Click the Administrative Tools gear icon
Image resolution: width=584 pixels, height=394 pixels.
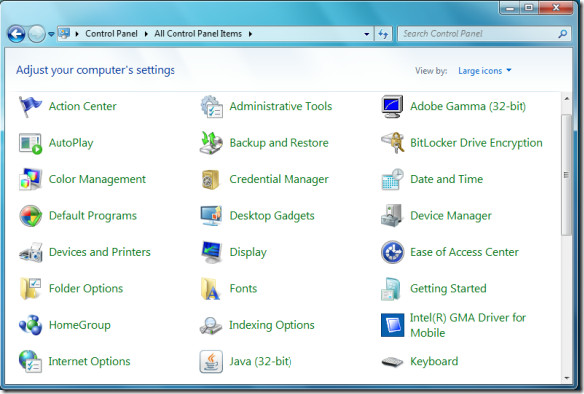pos(212,107)
